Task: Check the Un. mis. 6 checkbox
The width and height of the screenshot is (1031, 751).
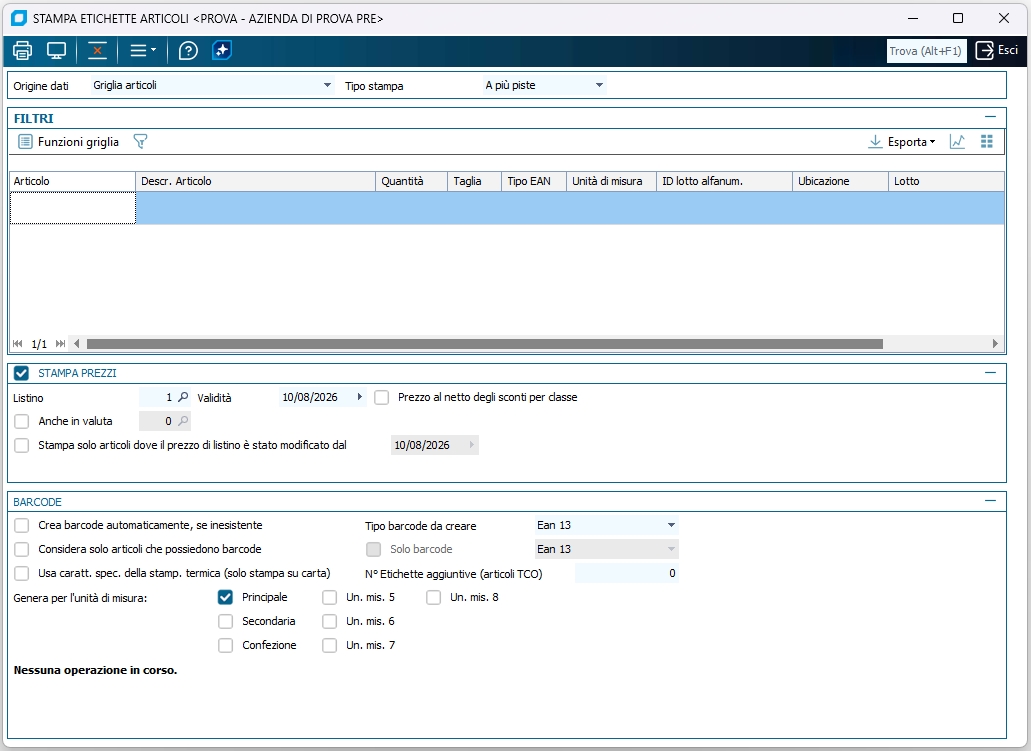Action: tap(329, 621)
